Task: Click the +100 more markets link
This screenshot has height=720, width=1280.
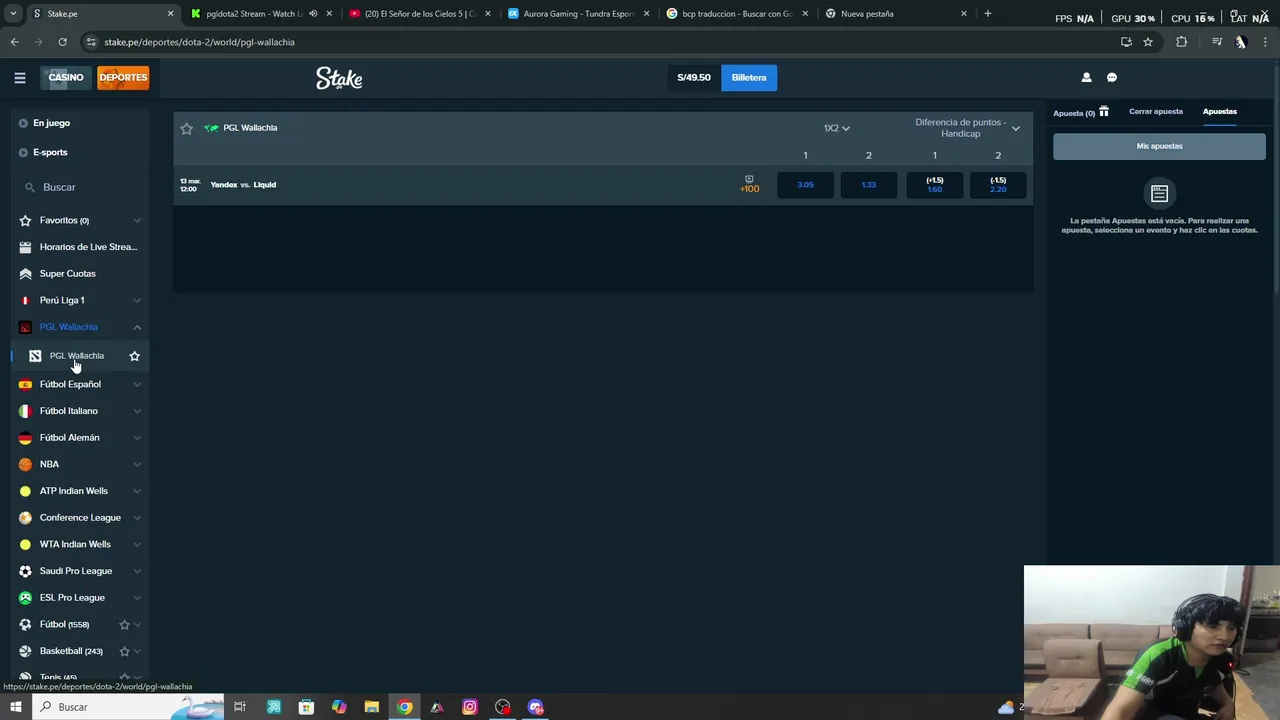Action: point(750,189)
